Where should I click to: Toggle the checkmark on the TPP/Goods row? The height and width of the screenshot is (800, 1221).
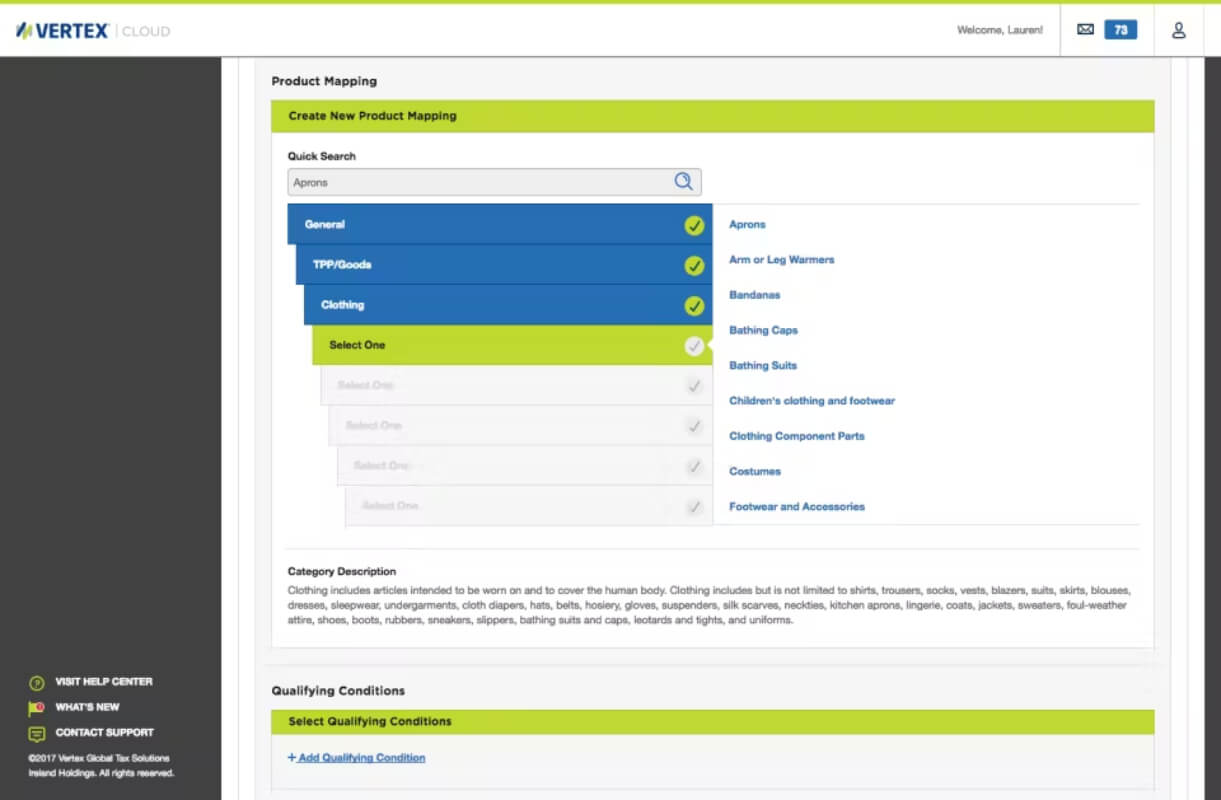(x=694, y=265)
